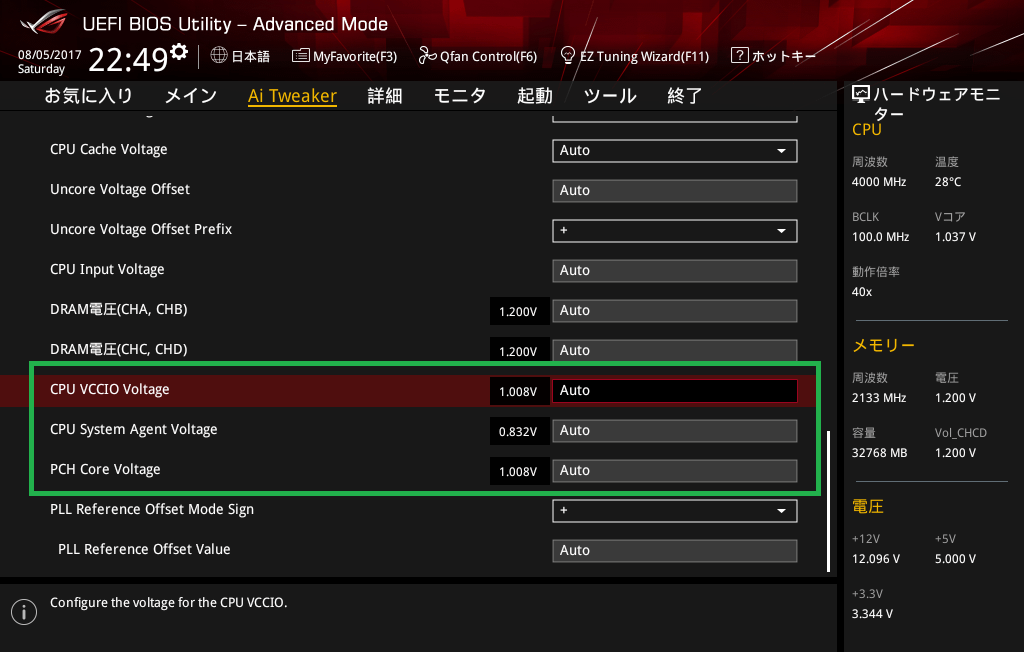
Task: Click the 4000 MHz CPU frequency value
Action: [x=879, y=182]
